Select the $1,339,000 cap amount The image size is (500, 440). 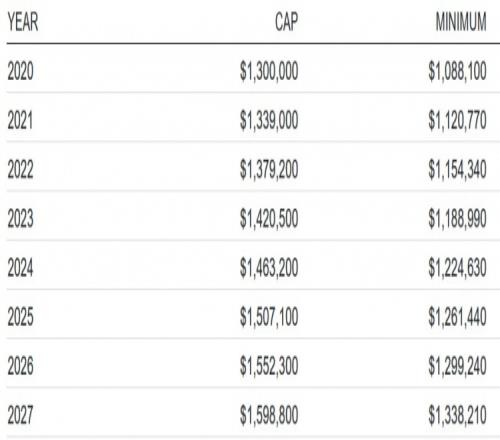[269, 120]
